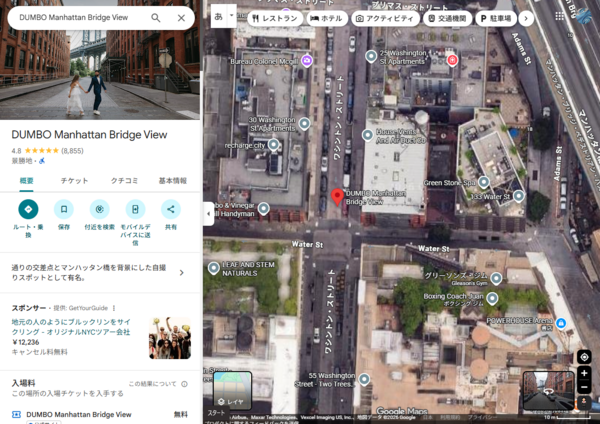Click the recharge city marker
This screenshot has height=424, width=600.
click(273, 145)
